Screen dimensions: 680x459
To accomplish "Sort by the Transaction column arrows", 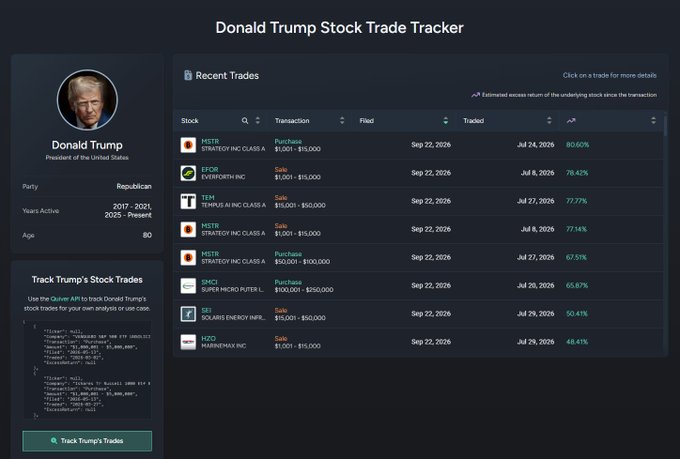I will (342, 121).
